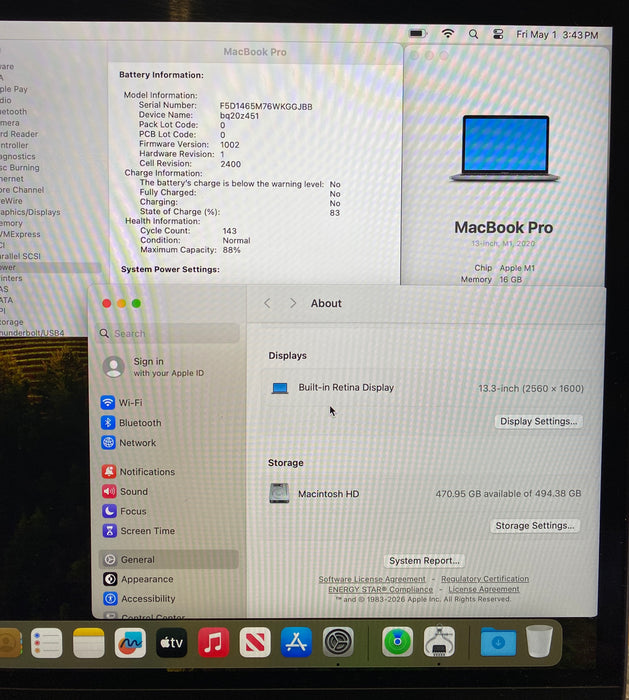
Task: Open Freeform from the Dock
Action: 130,643
